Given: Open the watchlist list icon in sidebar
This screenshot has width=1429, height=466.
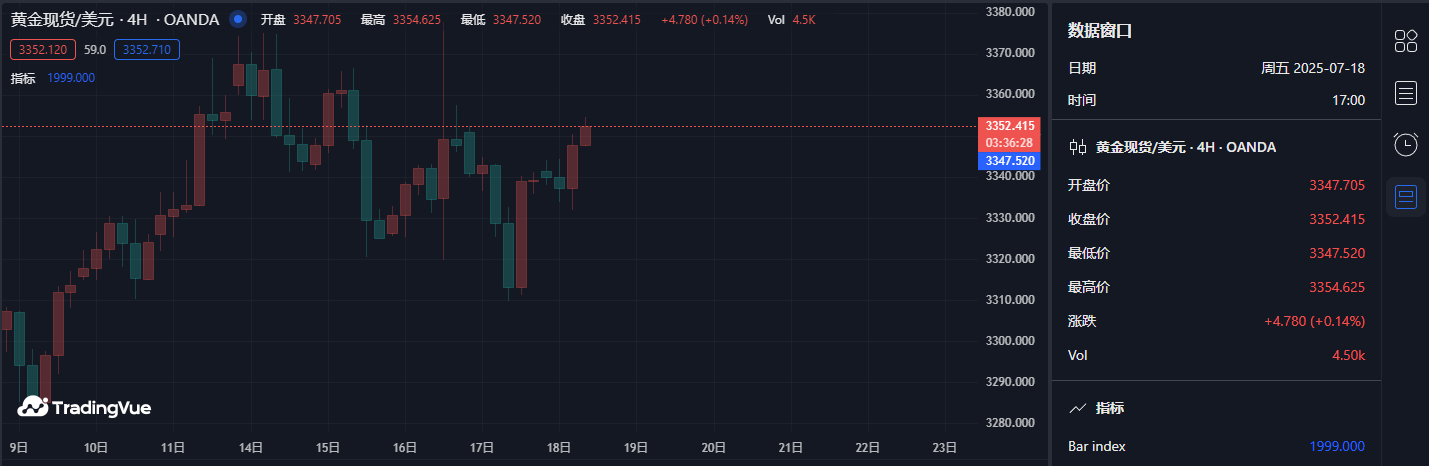Looking at the screenshot, I should 1406,93.
